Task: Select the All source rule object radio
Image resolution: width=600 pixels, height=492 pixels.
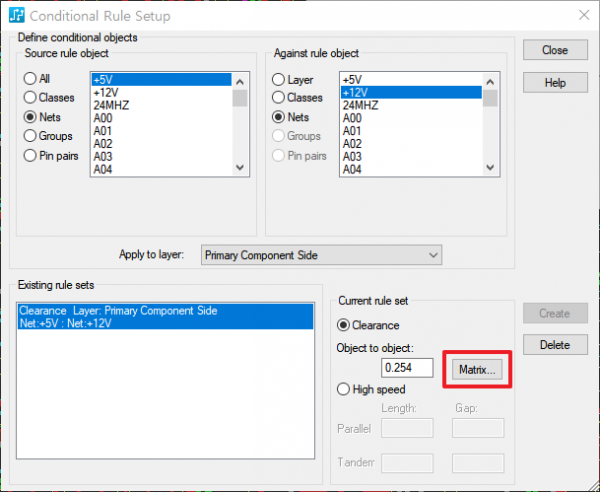Action: [31, 79]
